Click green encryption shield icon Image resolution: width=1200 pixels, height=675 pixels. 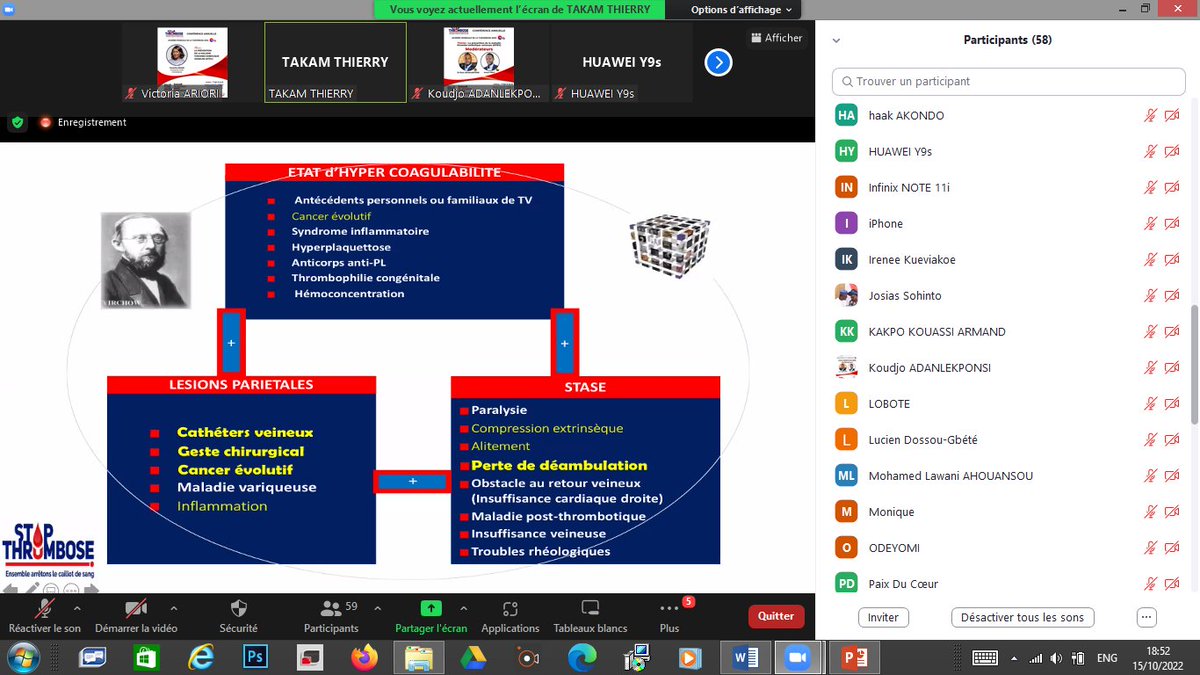(x=17, y=122)
